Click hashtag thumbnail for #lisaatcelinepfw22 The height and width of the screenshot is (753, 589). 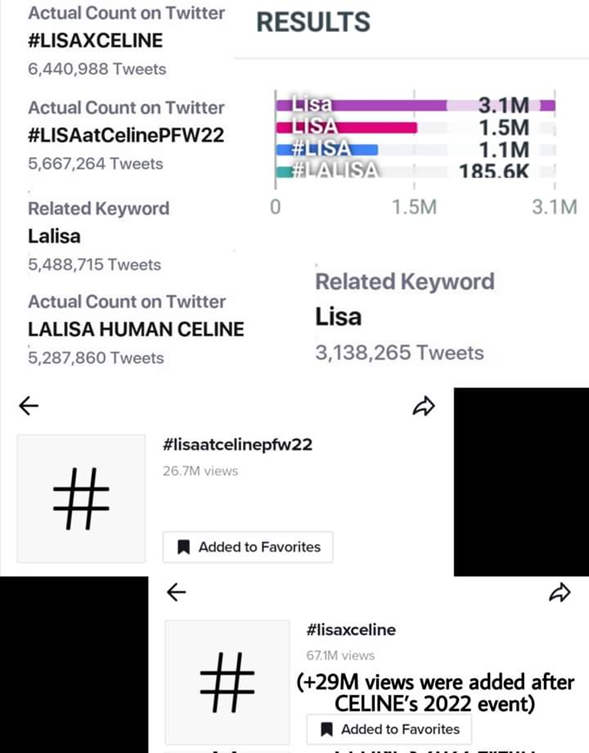click(x=81, y=498)
